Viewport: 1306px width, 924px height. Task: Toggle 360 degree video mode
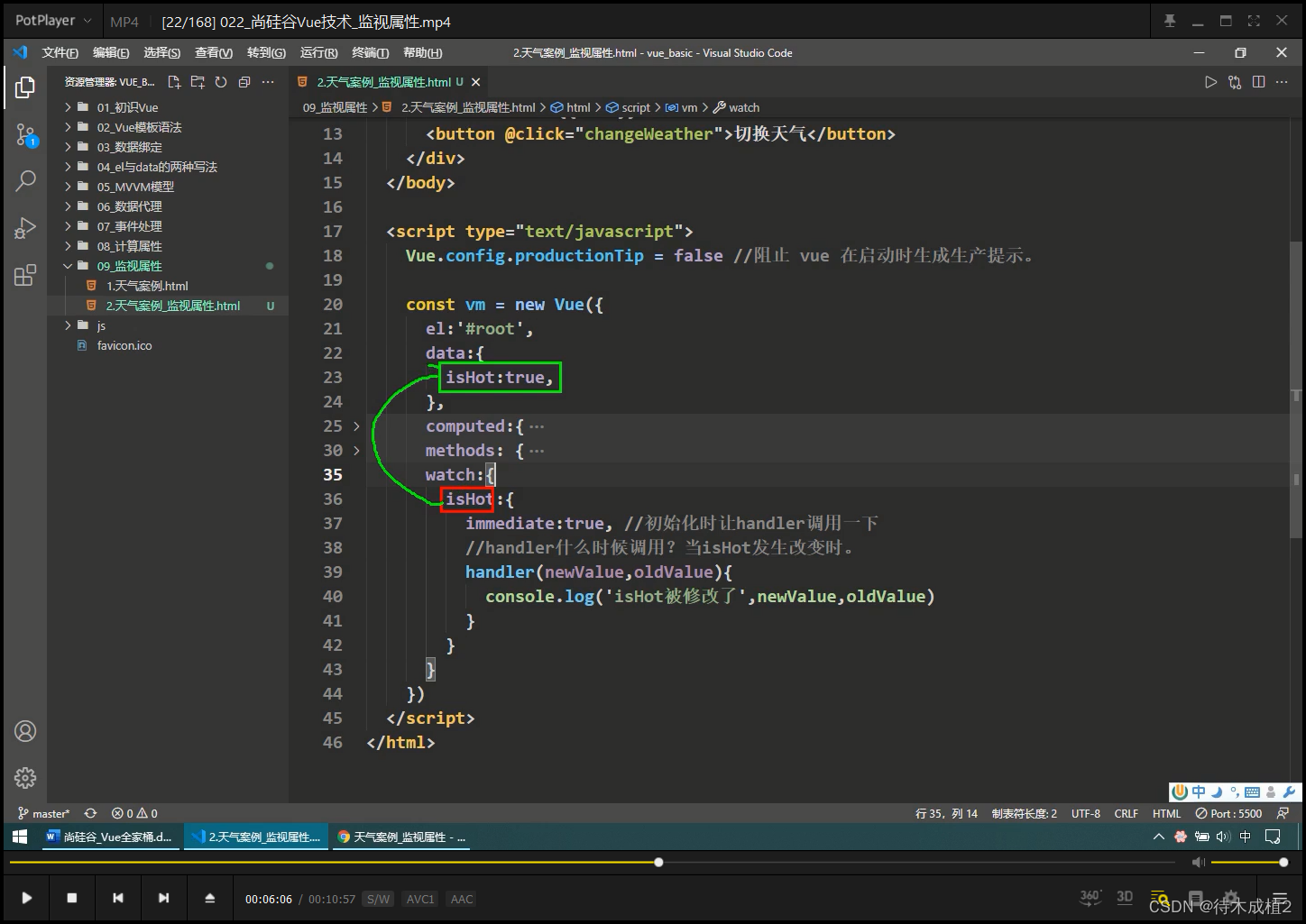[1090, 897]
